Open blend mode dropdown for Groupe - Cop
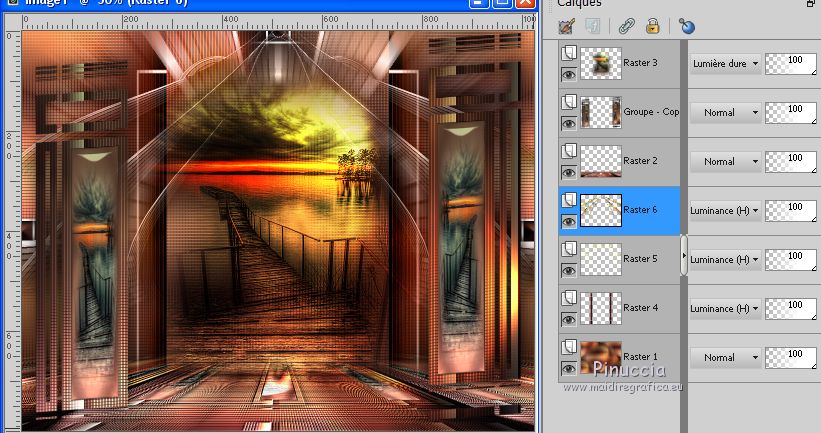The image size is (821, 433). click(725, 113)
